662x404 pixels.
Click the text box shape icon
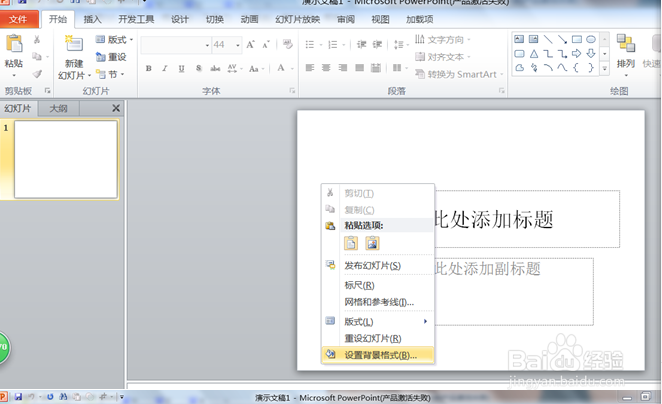click(x=519, y=40)
